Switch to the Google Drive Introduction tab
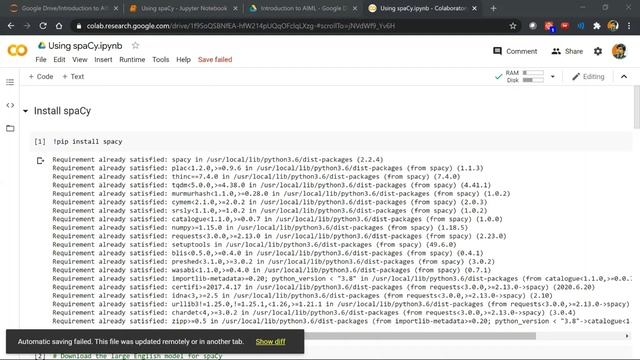Viewport: 640px width, 360px height. coord(64,8)
